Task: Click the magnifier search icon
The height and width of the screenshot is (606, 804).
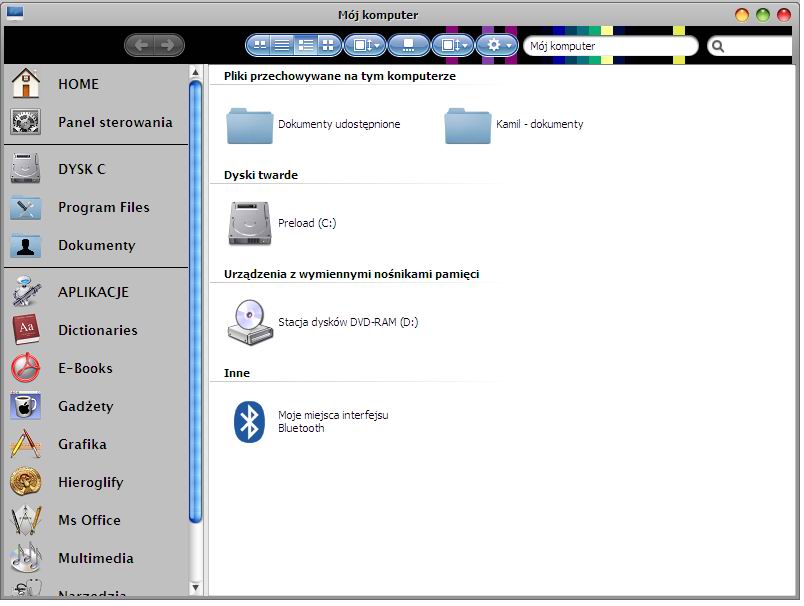Action: [718, 47]
